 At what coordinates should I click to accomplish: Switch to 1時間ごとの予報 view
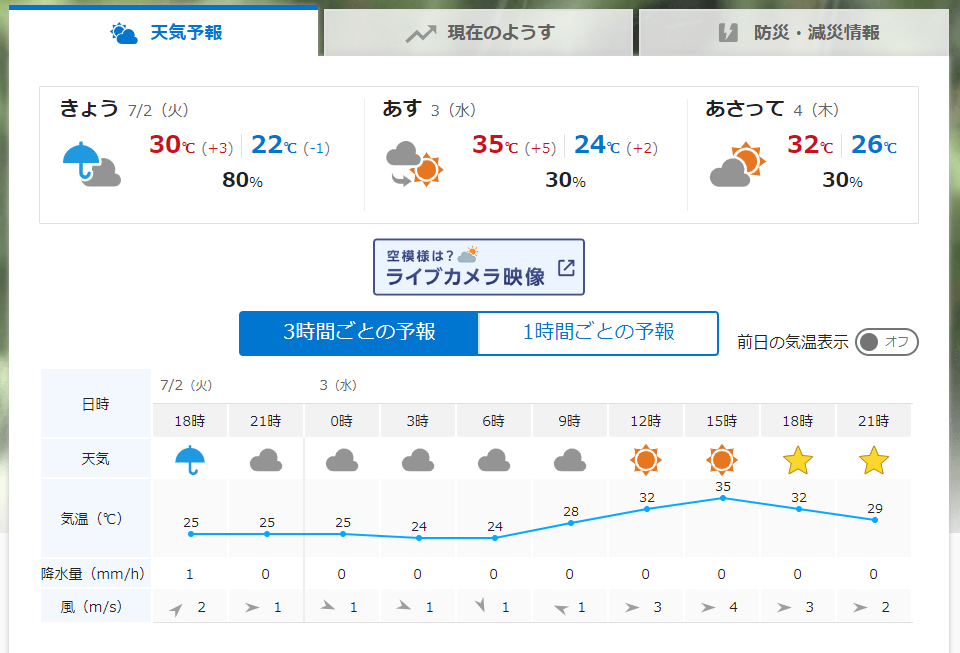tap(598, 333)
